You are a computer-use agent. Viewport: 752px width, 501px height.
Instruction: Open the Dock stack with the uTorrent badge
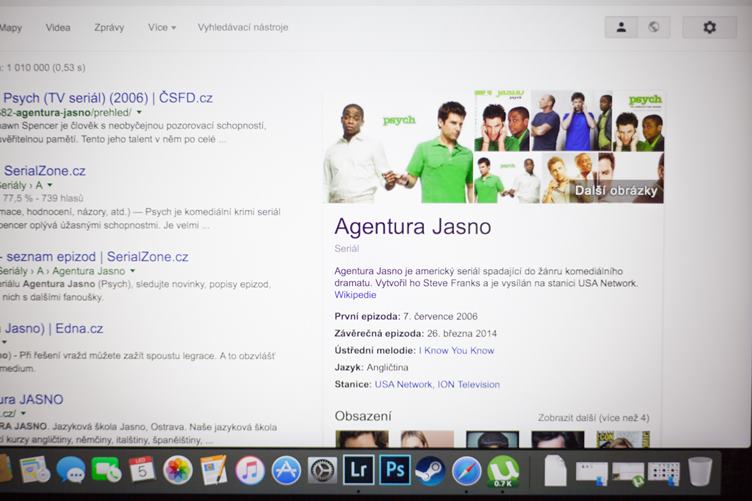(629, 474)
